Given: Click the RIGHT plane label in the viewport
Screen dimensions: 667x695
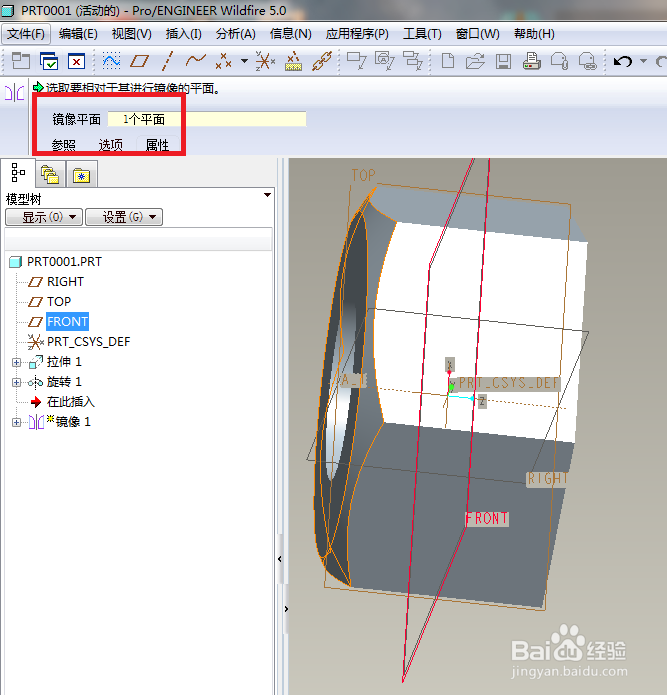Looking at the screenshot, I should pos(547,479).
